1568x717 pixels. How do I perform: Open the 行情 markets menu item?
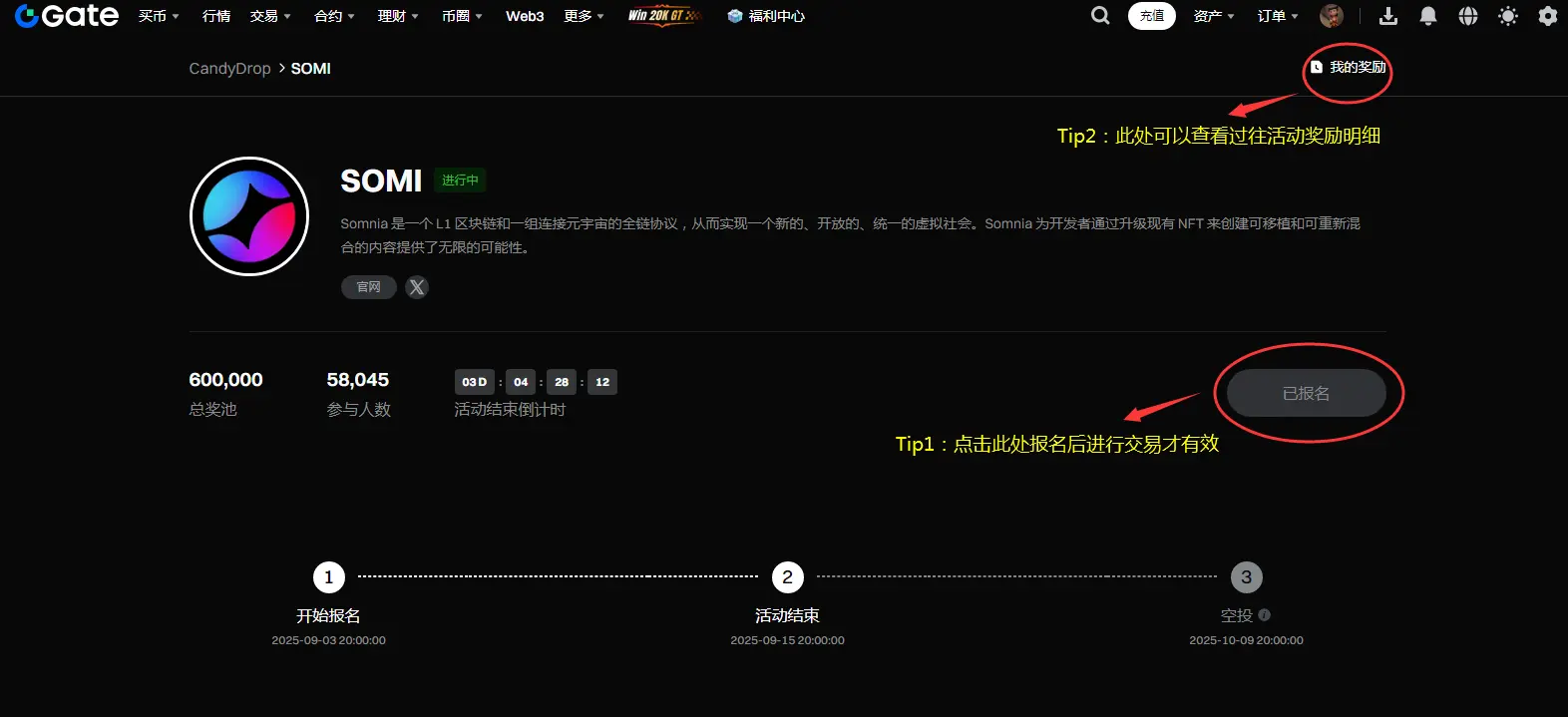point(216,16)
